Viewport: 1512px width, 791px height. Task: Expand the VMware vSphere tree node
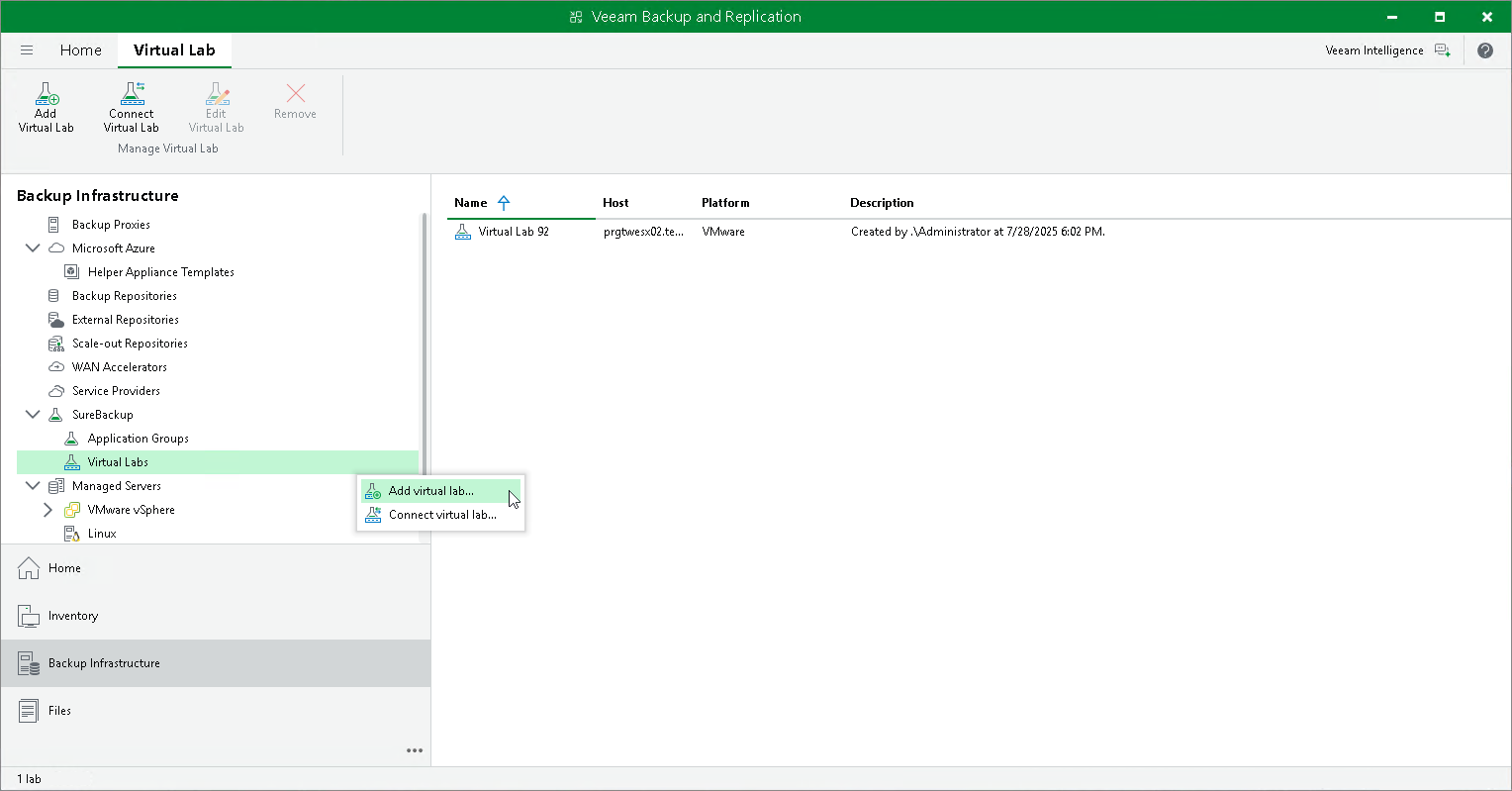click(x=47, y=510)
